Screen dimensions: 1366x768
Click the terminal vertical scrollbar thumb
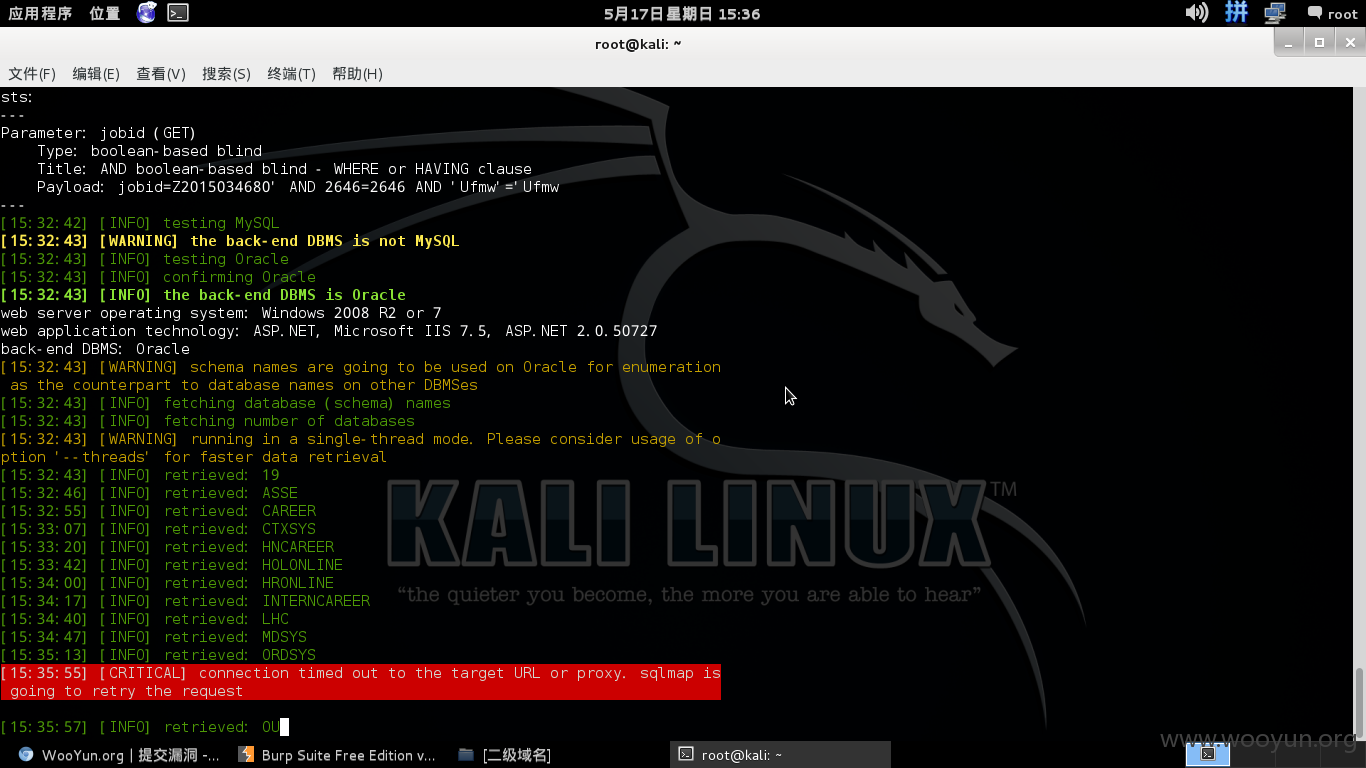click(x=1359, y=703)
